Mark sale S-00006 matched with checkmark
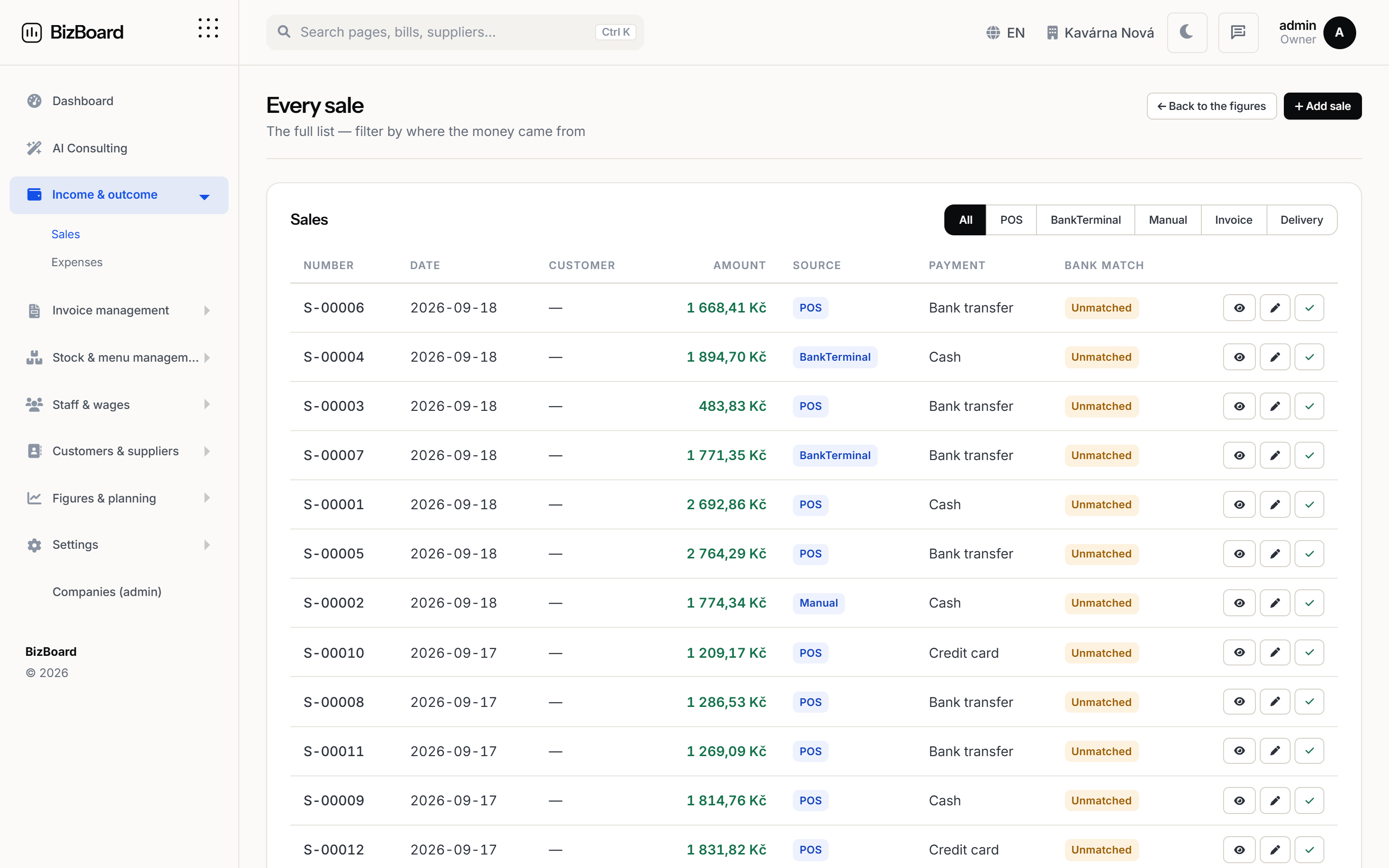The height and width of the screenshot is (868, 1389). (1309, 308)
